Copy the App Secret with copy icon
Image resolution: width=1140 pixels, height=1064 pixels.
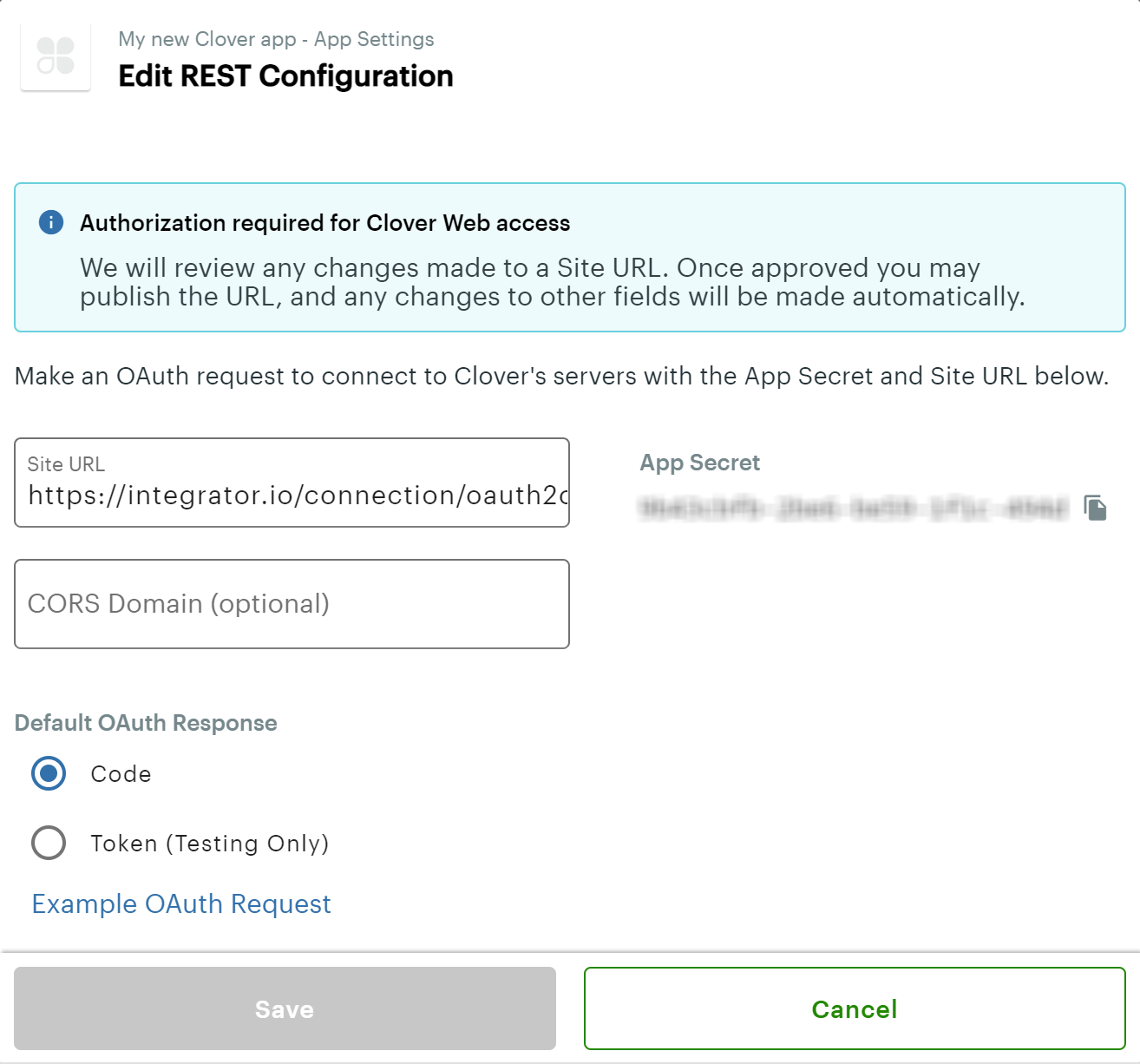point(1096,508)
